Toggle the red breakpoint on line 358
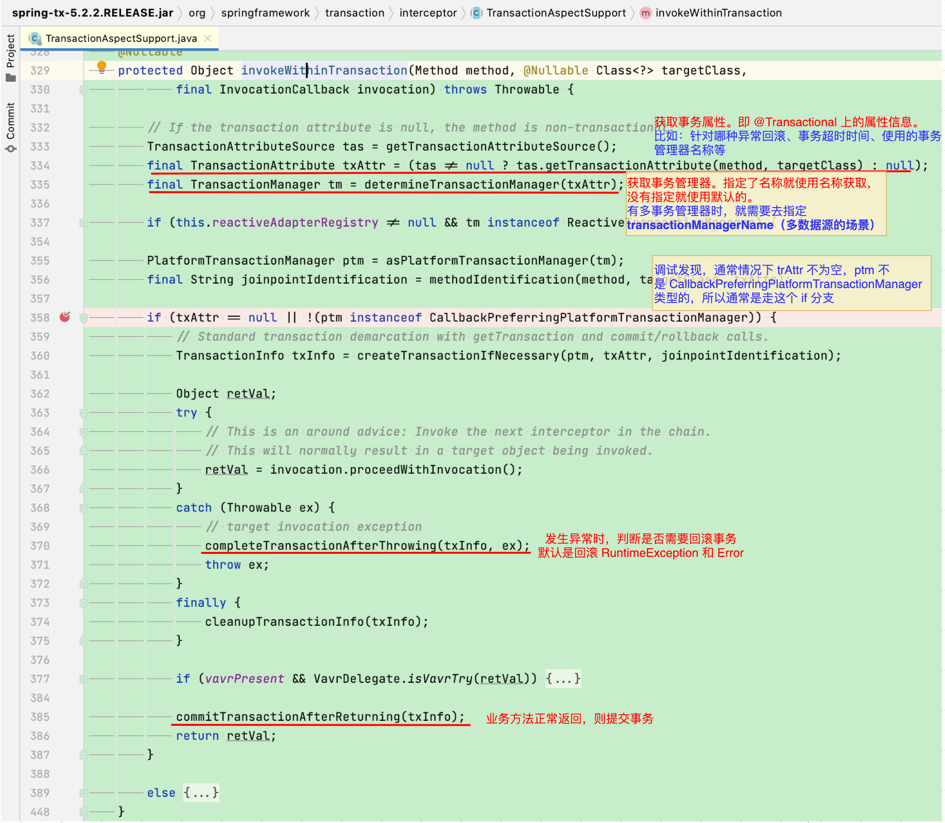The width and height of the screenshot is (945, 823). pyautogui.click(x=63, y=317)
